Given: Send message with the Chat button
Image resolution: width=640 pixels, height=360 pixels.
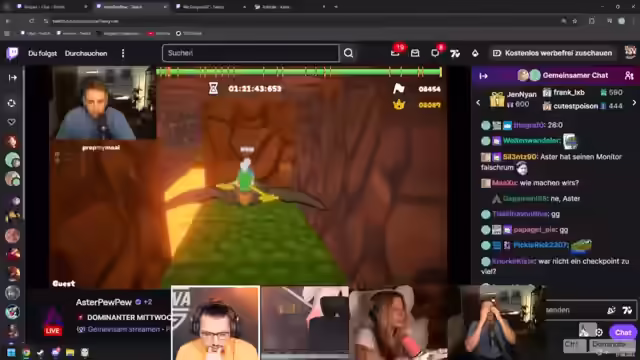Looking at the screenshot, I should (623, 333).
